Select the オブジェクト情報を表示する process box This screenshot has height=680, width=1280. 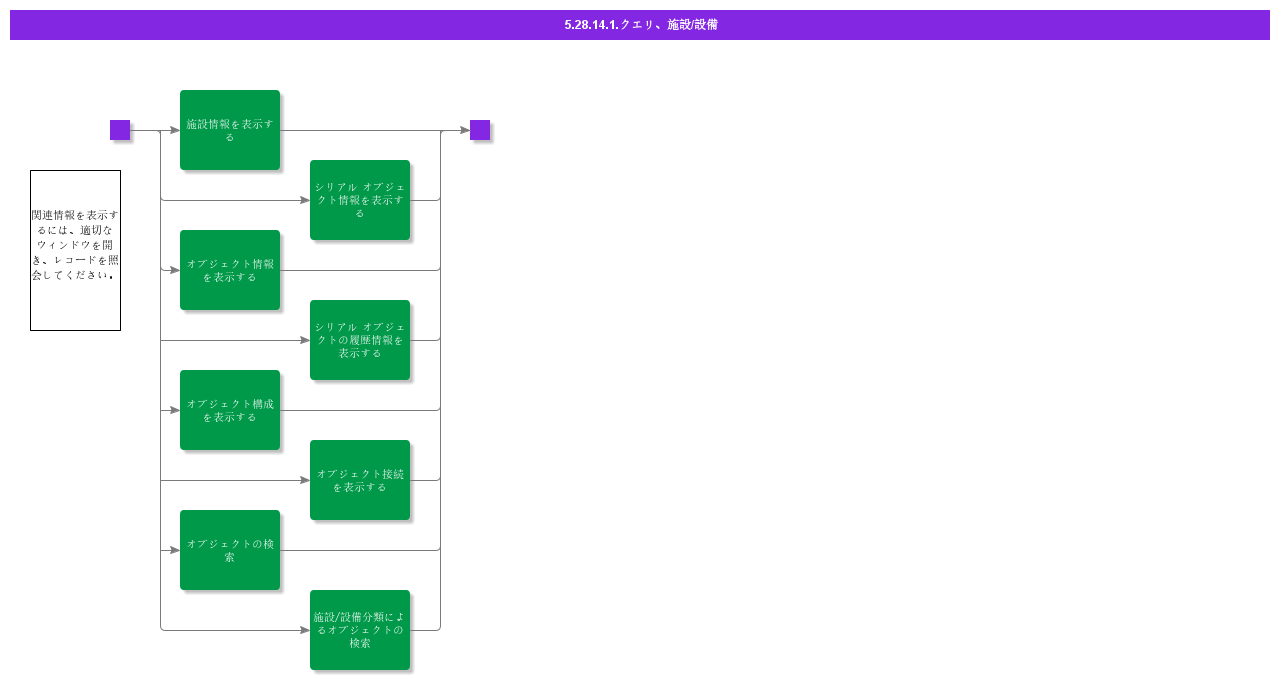point(230,270)
